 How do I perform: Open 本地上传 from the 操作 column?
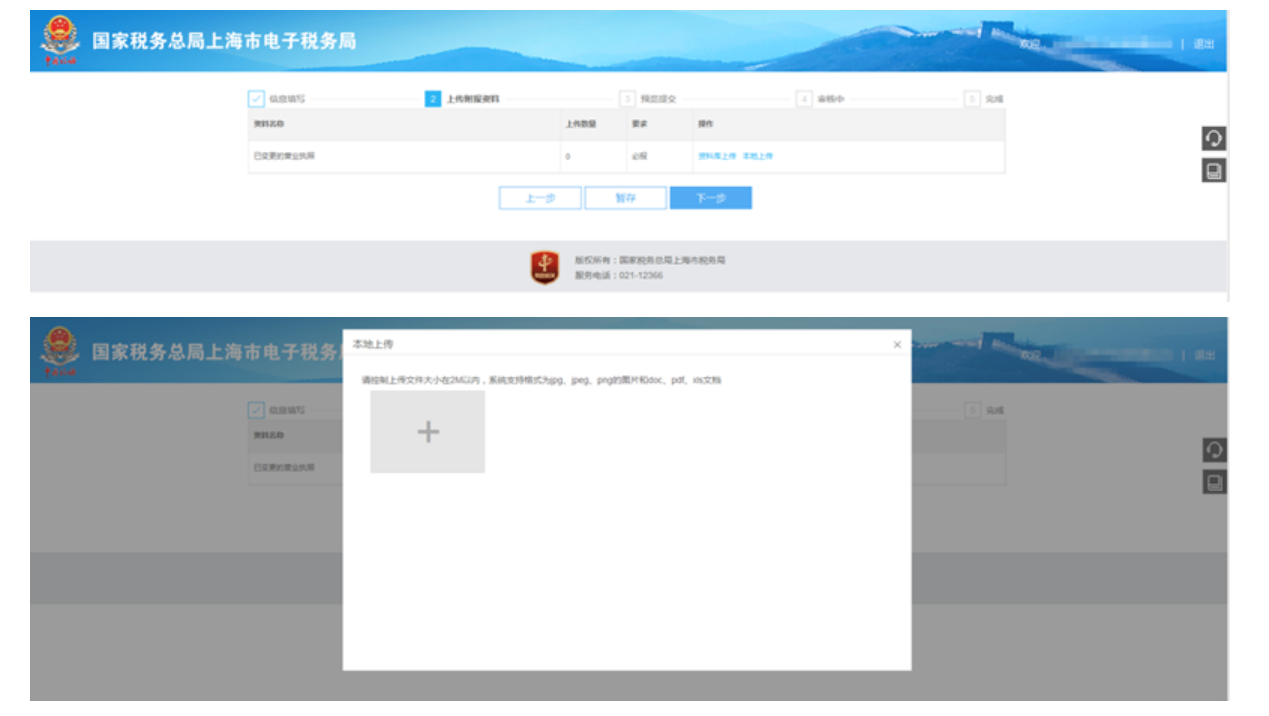(x=760, y=155)
